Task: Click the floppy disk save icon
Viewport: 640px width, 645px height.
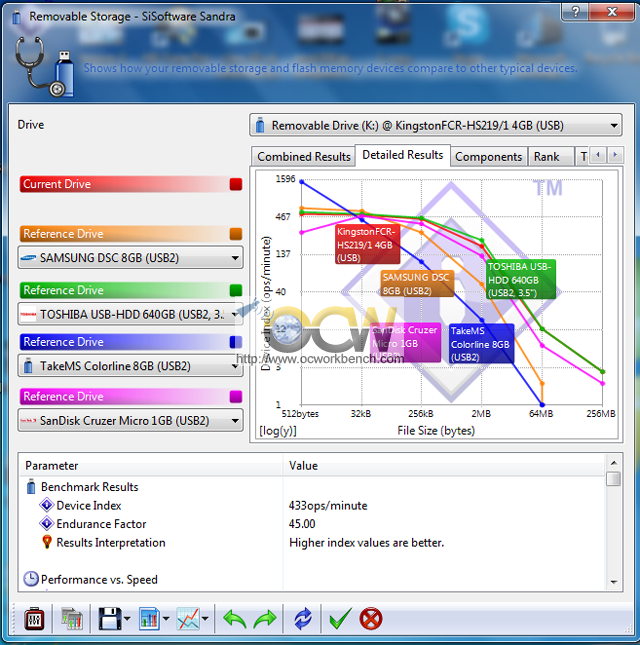Action: [x=109, y=619]
